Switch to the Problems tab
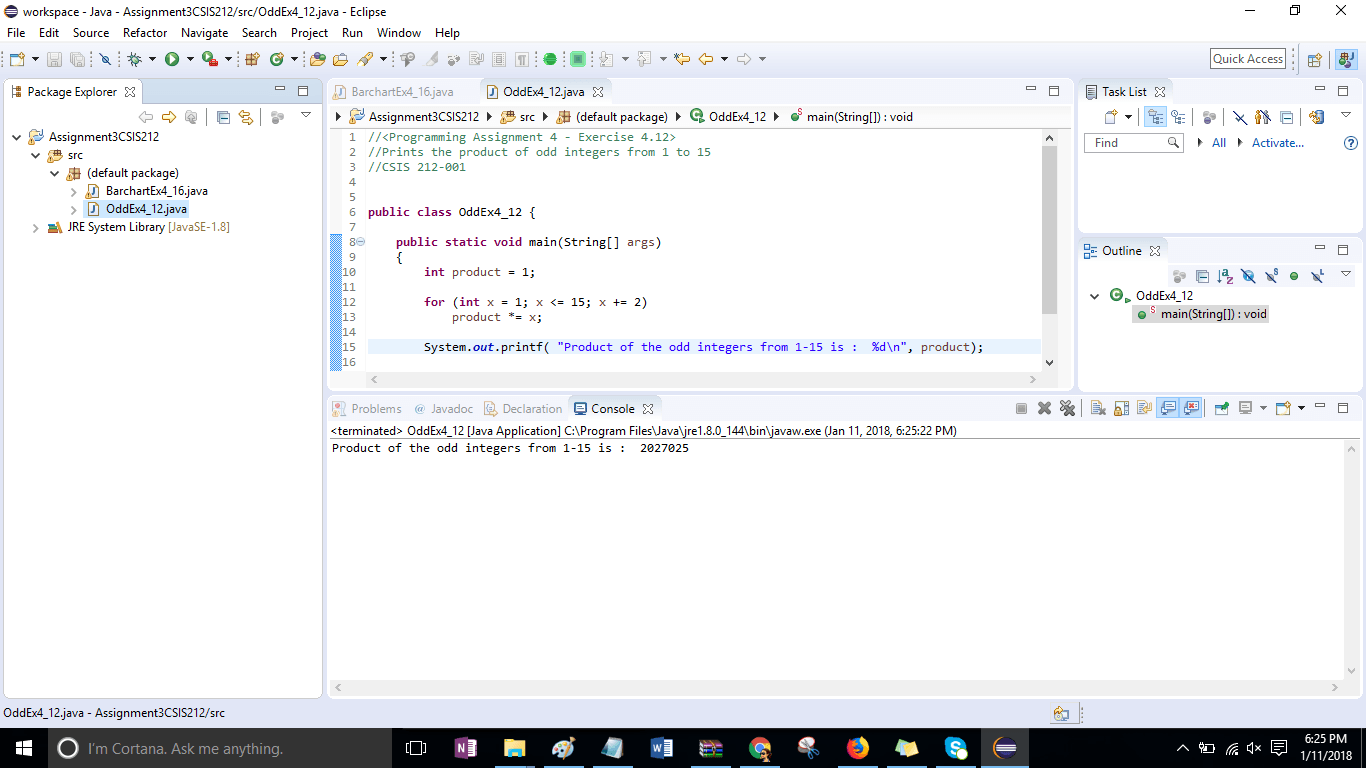 (367, 409)
